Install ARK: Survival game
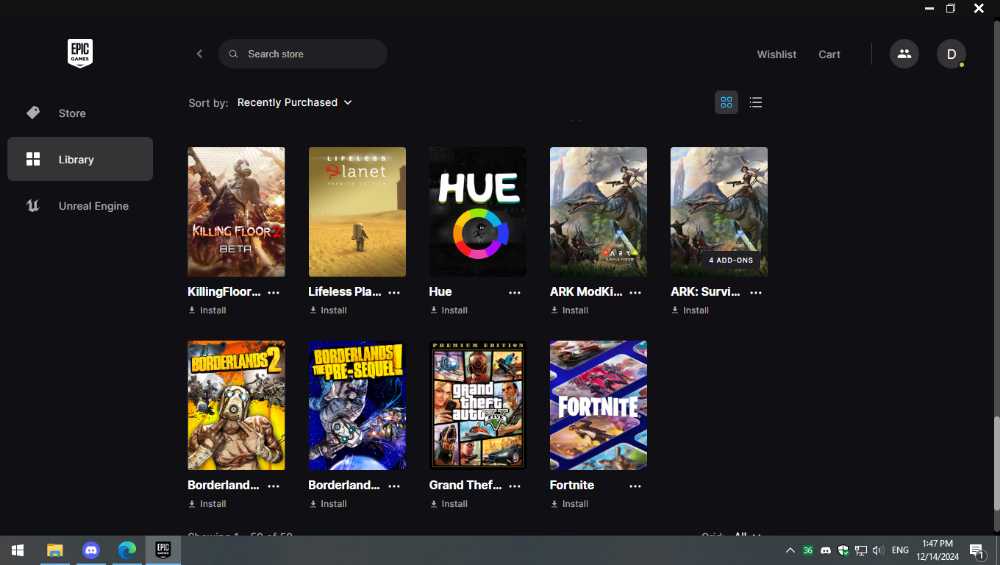The width and height of the screenshot is (1000, 565). 689,310
